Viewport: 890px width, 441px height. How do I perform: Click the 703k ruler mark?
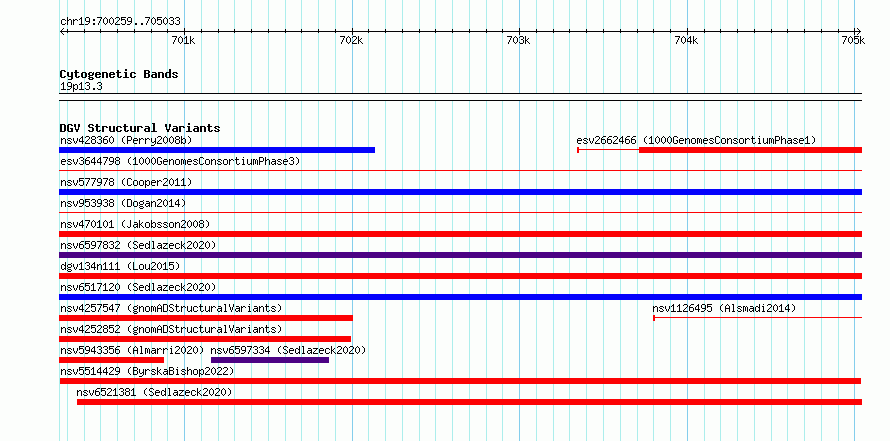tap(518, 40)
